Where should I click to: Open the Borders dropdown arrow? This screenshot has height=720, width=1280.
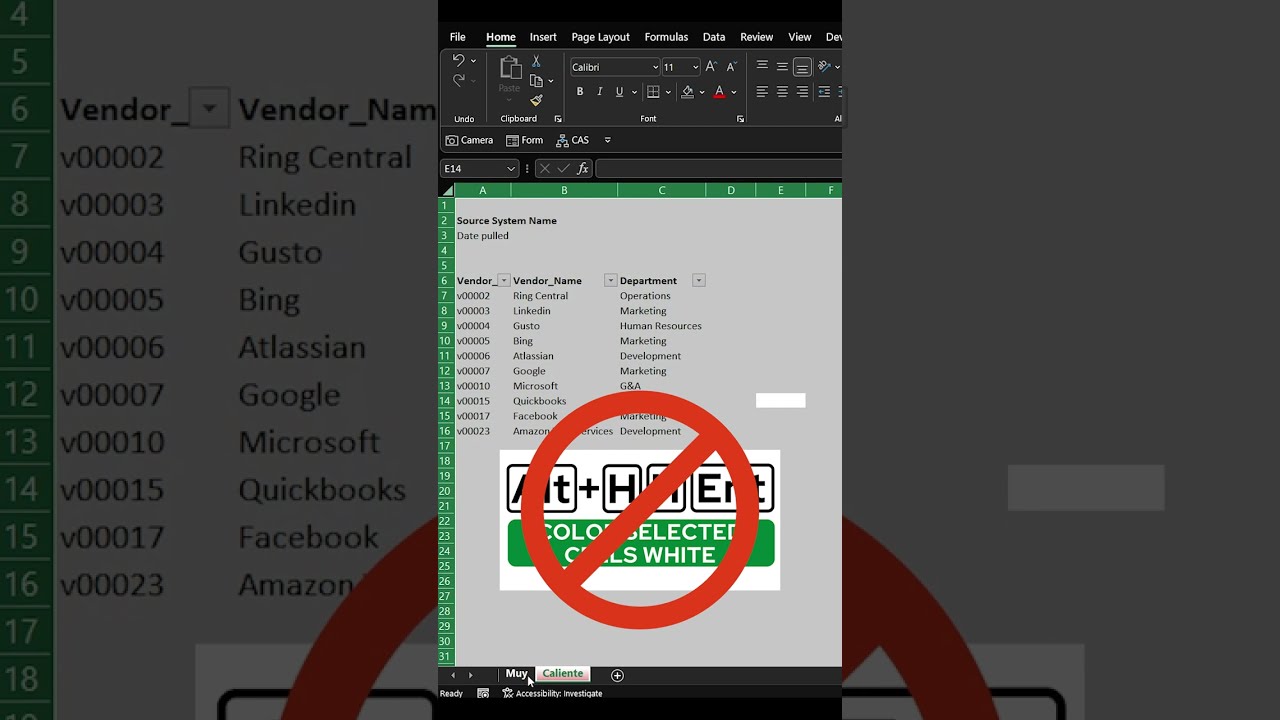(x=668, y=92)
